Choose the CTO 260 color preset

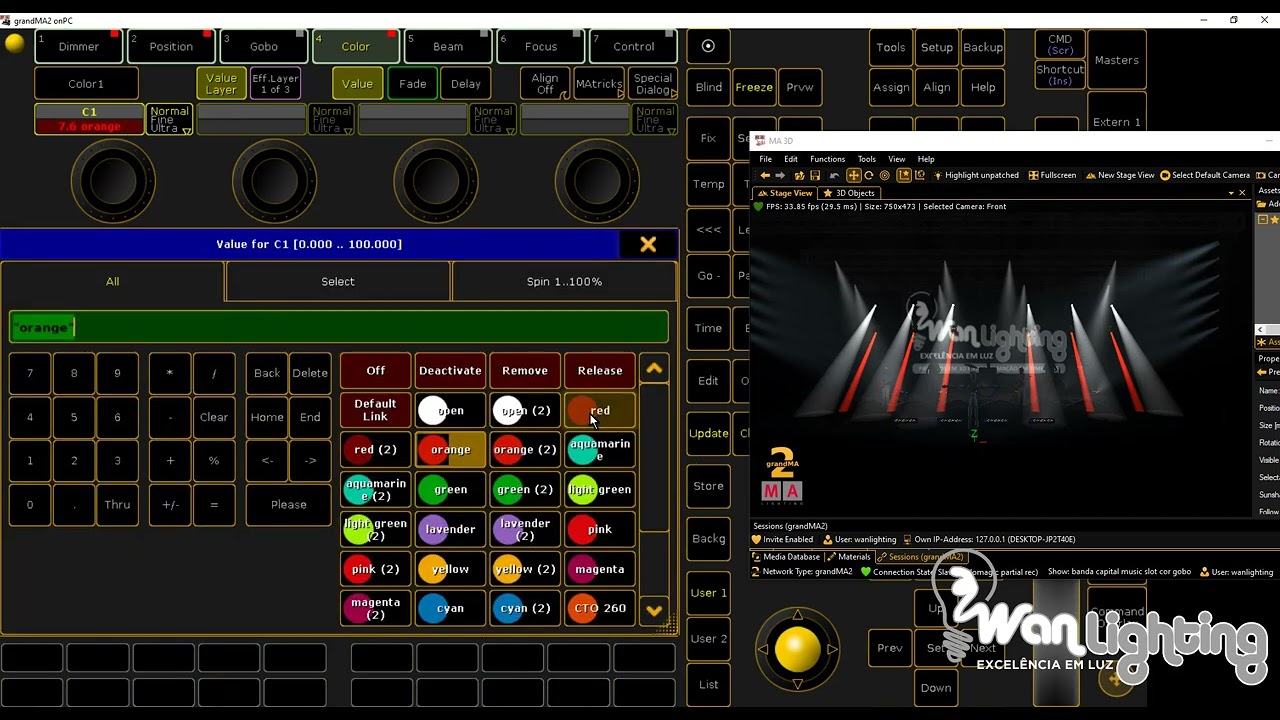click(x=600, y=608)
